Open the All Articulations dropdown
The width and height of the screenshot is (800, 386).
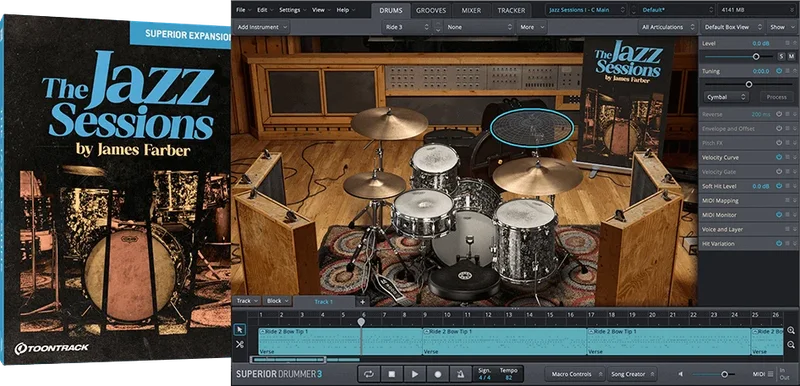(668, 27)
